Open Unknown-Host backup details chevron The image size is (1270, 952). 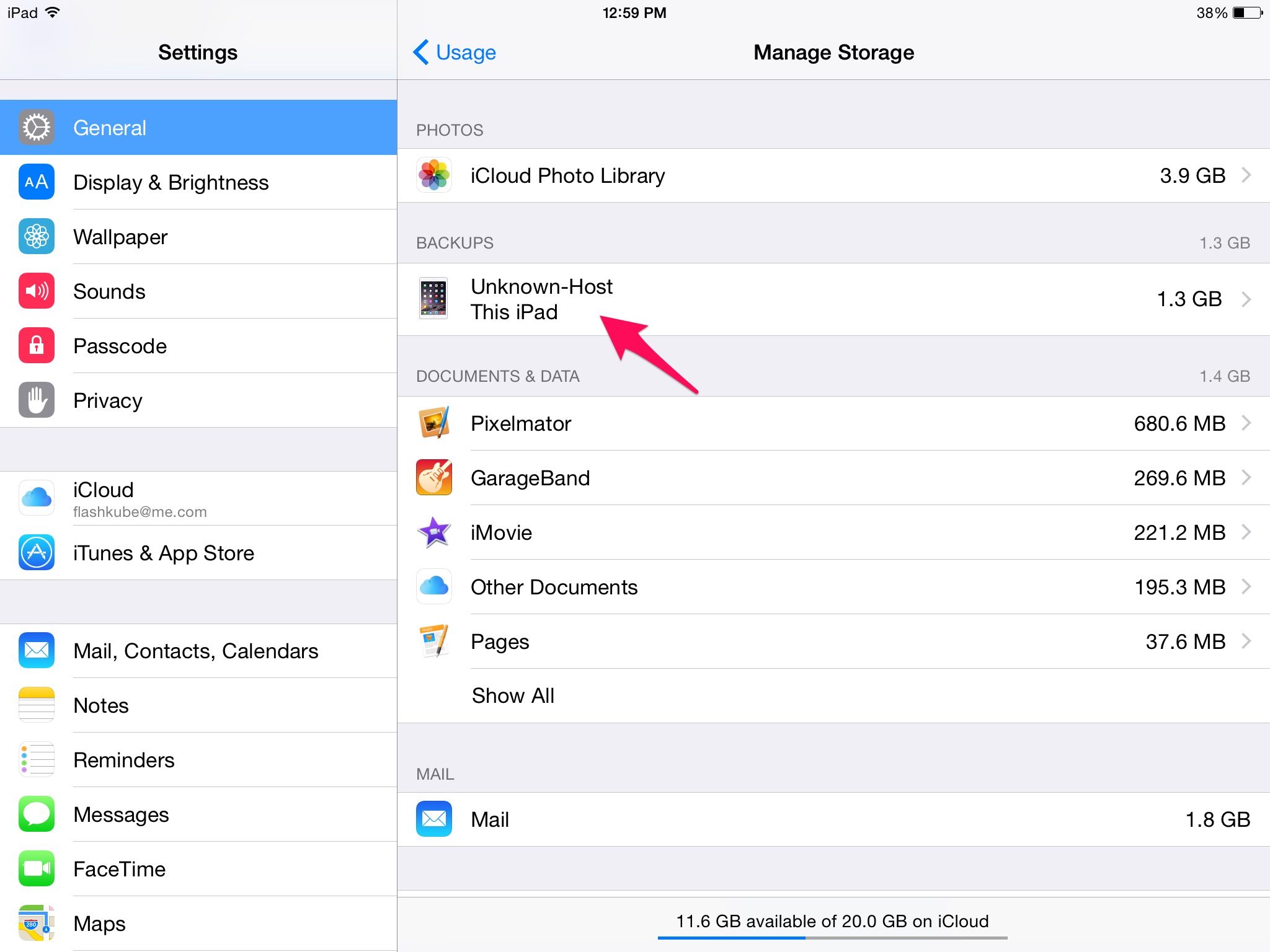pyautogui.click(x=1246, y=299)
